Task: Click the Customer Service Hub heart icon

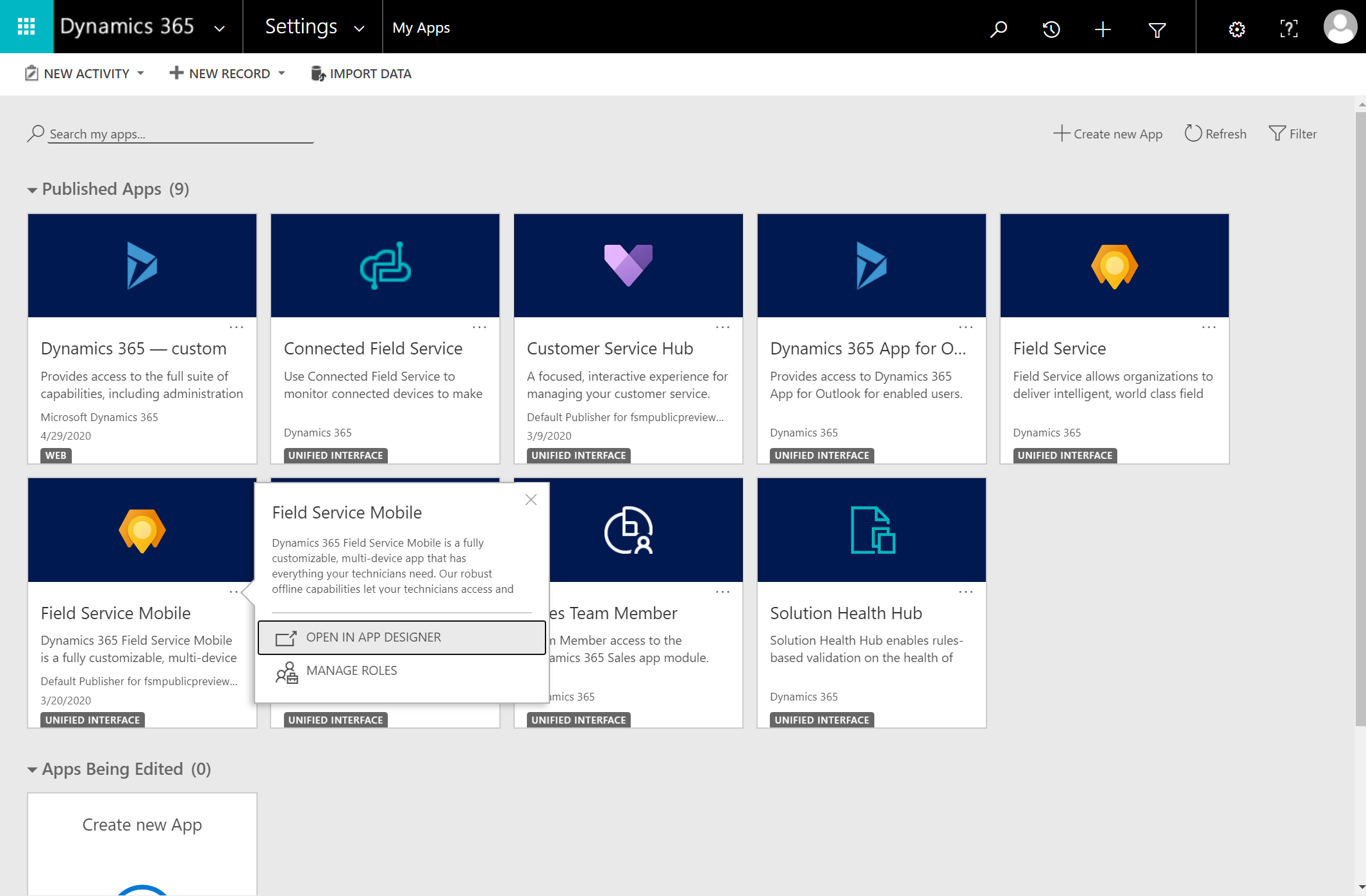Action: pyautogui.click(x=628, y=265)
